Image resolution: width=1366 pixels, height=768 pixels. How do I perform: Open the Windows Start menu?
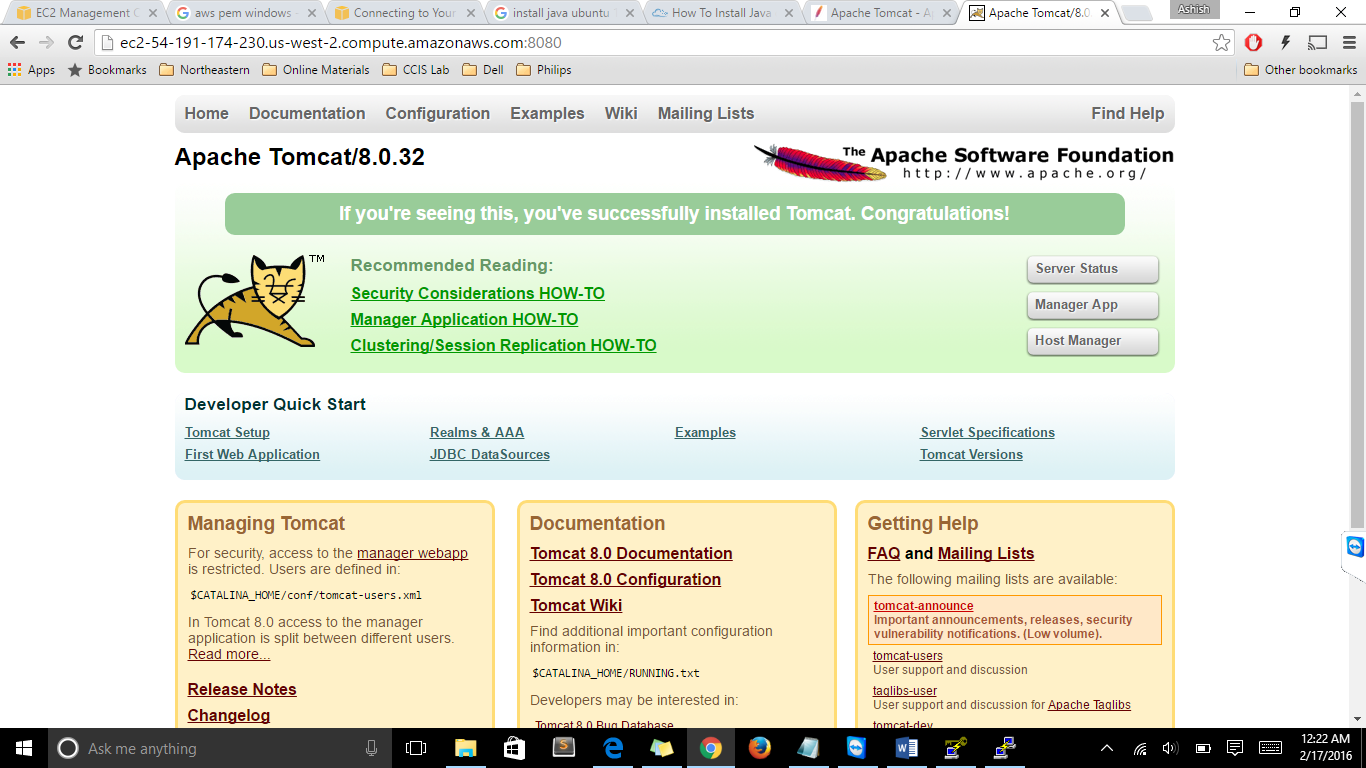click(24, 748)
